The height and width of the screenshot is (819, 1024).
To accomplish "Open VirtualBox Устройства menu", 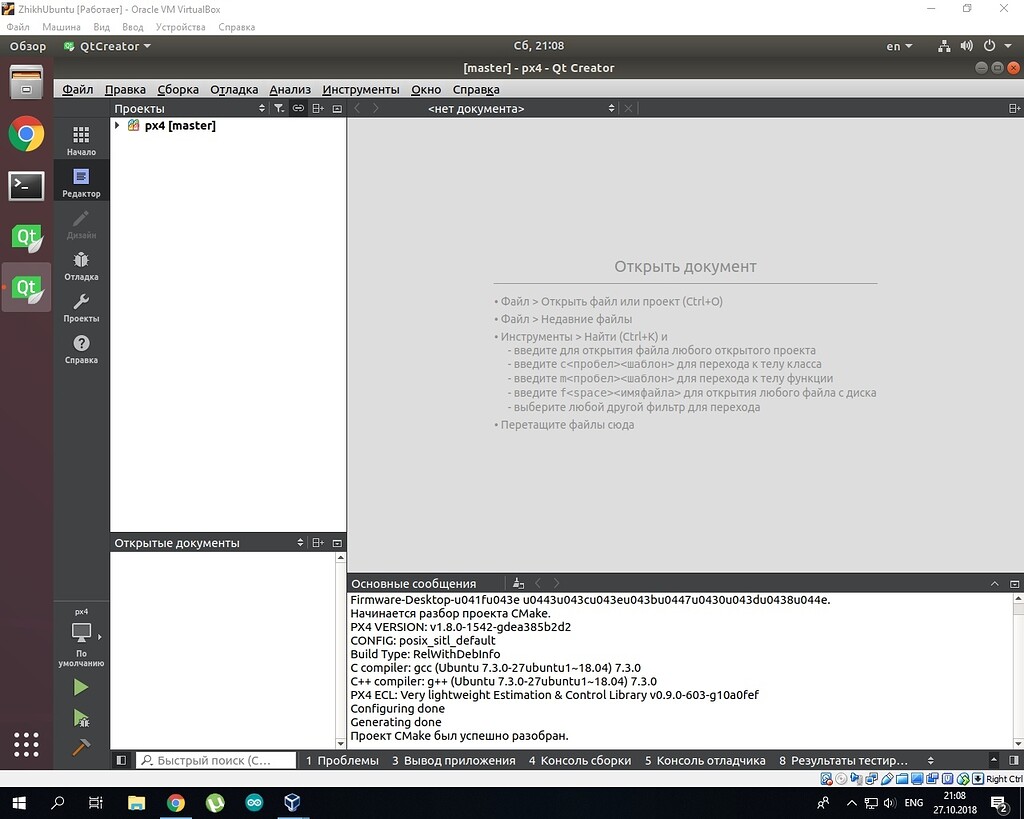I will (180, 27).
